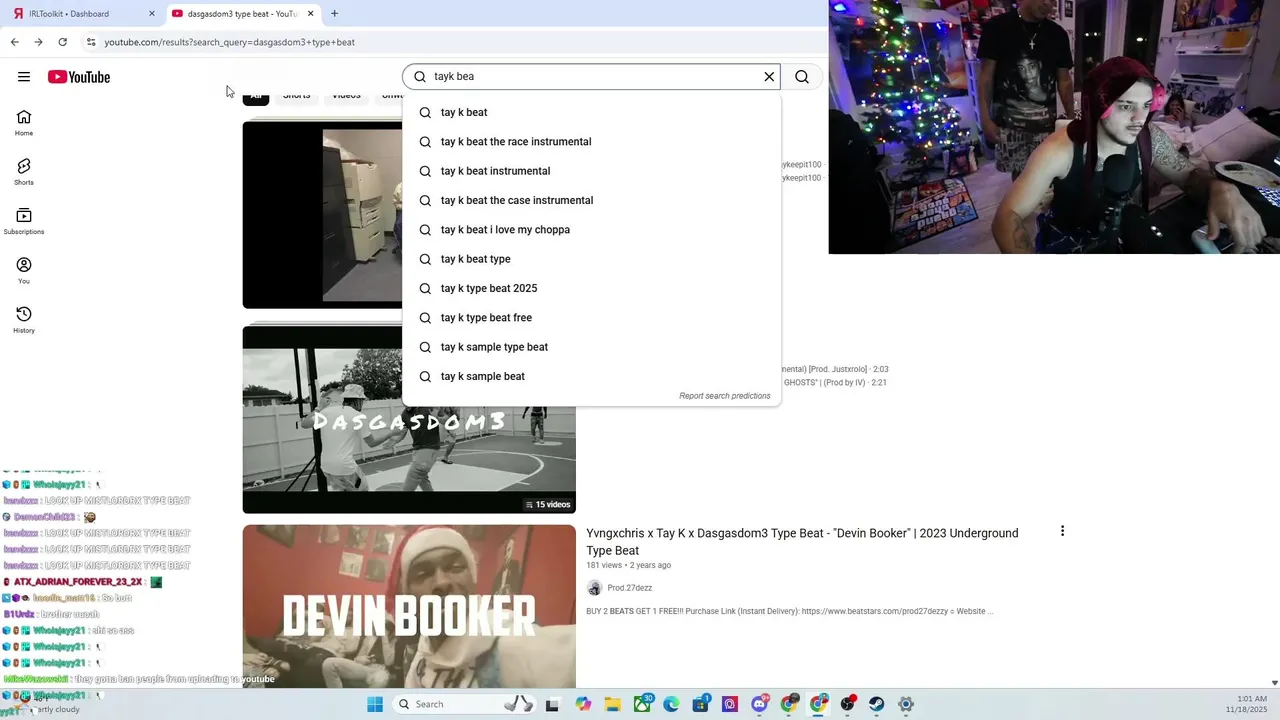Close the YouTube browser tab
1280x720 pixels.
tap(310, 14)
